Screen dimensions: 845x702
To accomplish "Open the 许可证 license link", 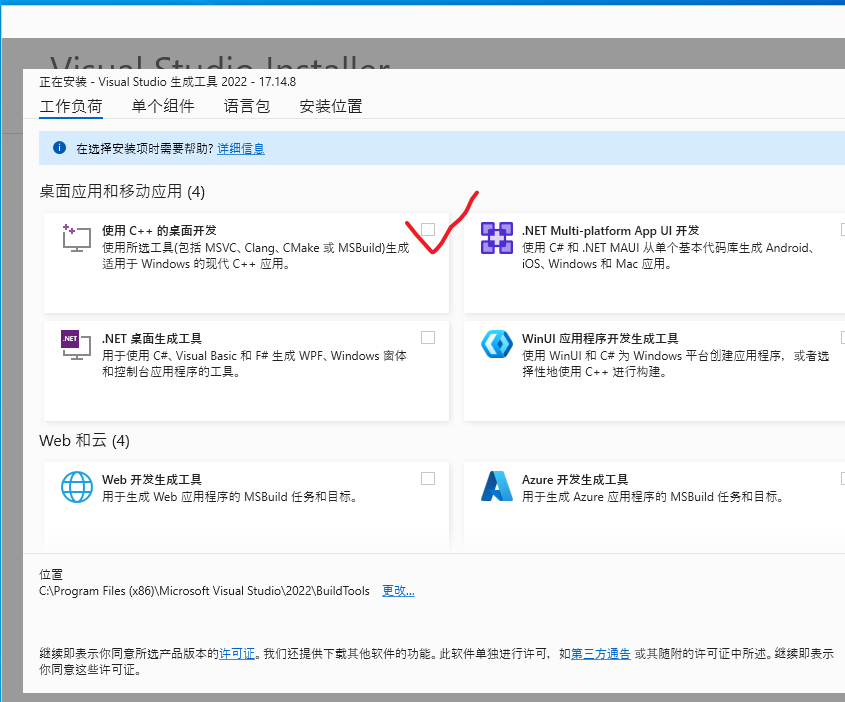I will (237, 654).
